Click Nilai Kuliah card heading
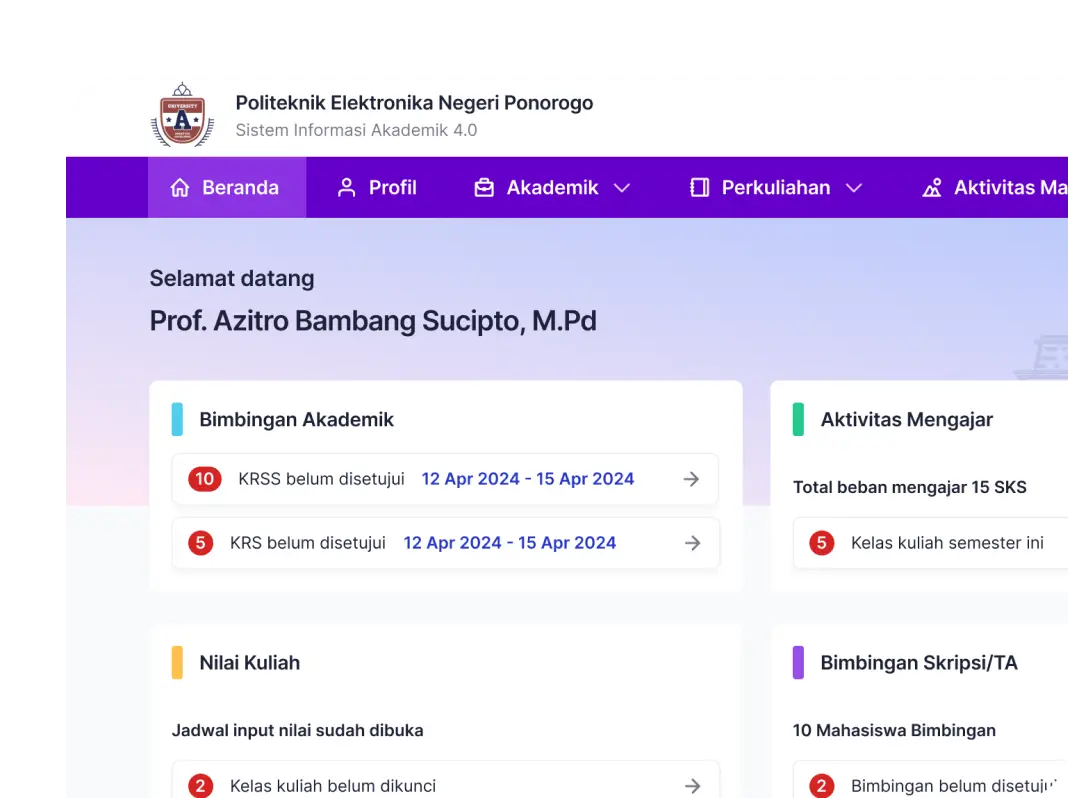 coord(249,663)
